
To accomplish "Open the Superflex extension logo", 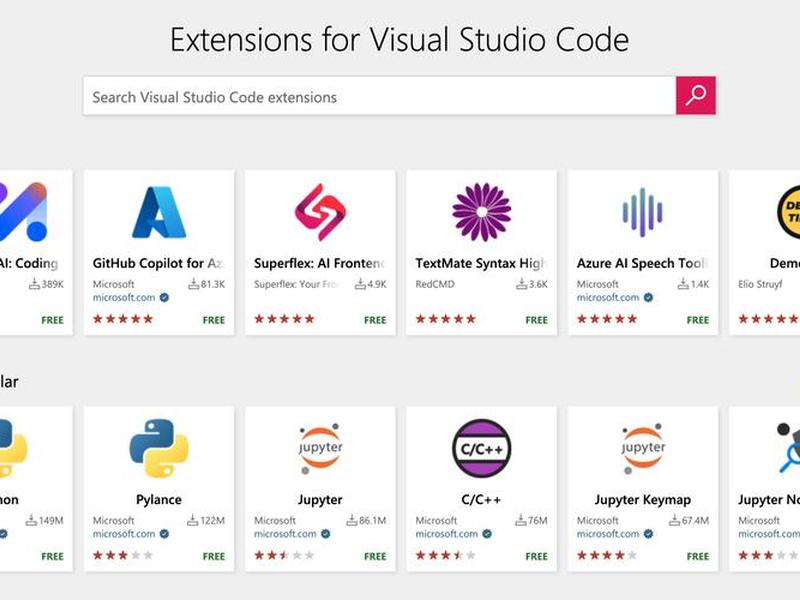I will 320,212.
